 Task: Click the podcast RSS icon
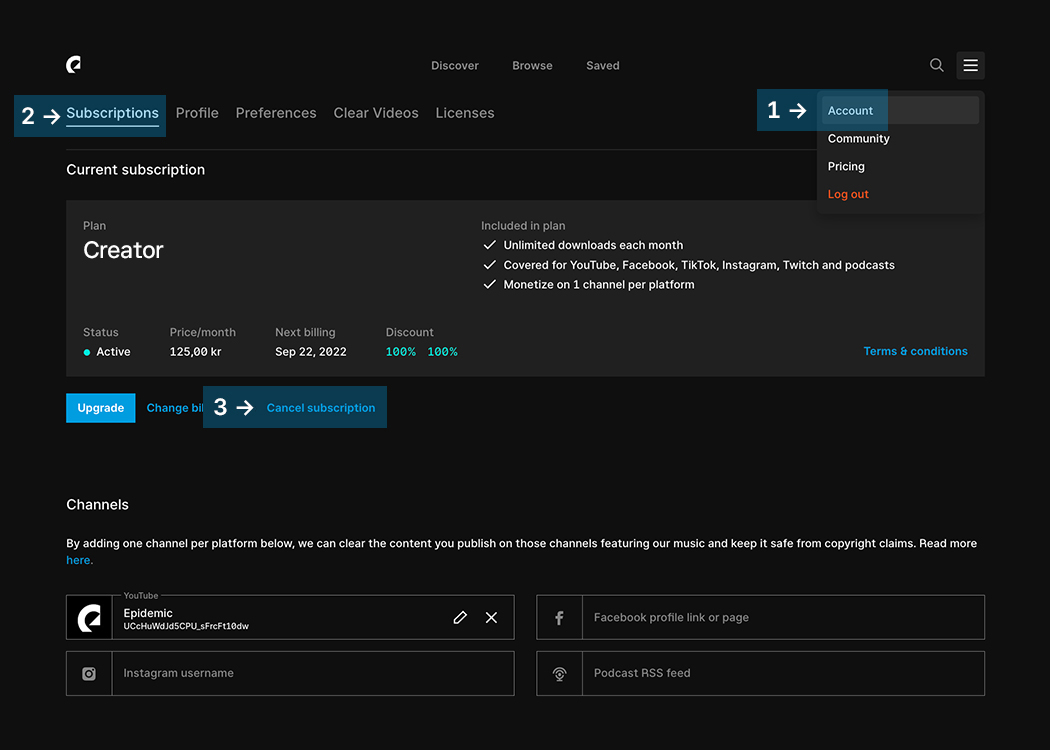[x=559, y=674]
